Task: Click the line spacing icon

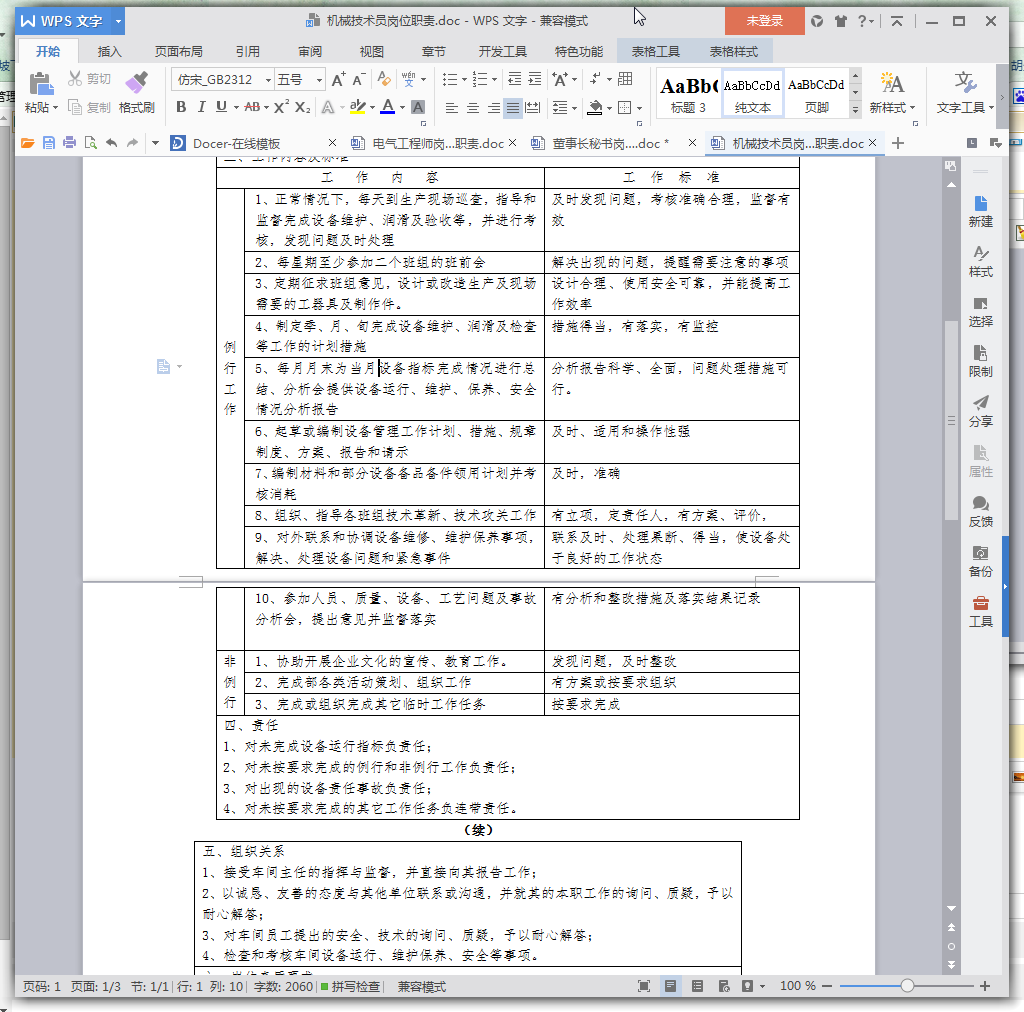Action: [x=559, y=108]
